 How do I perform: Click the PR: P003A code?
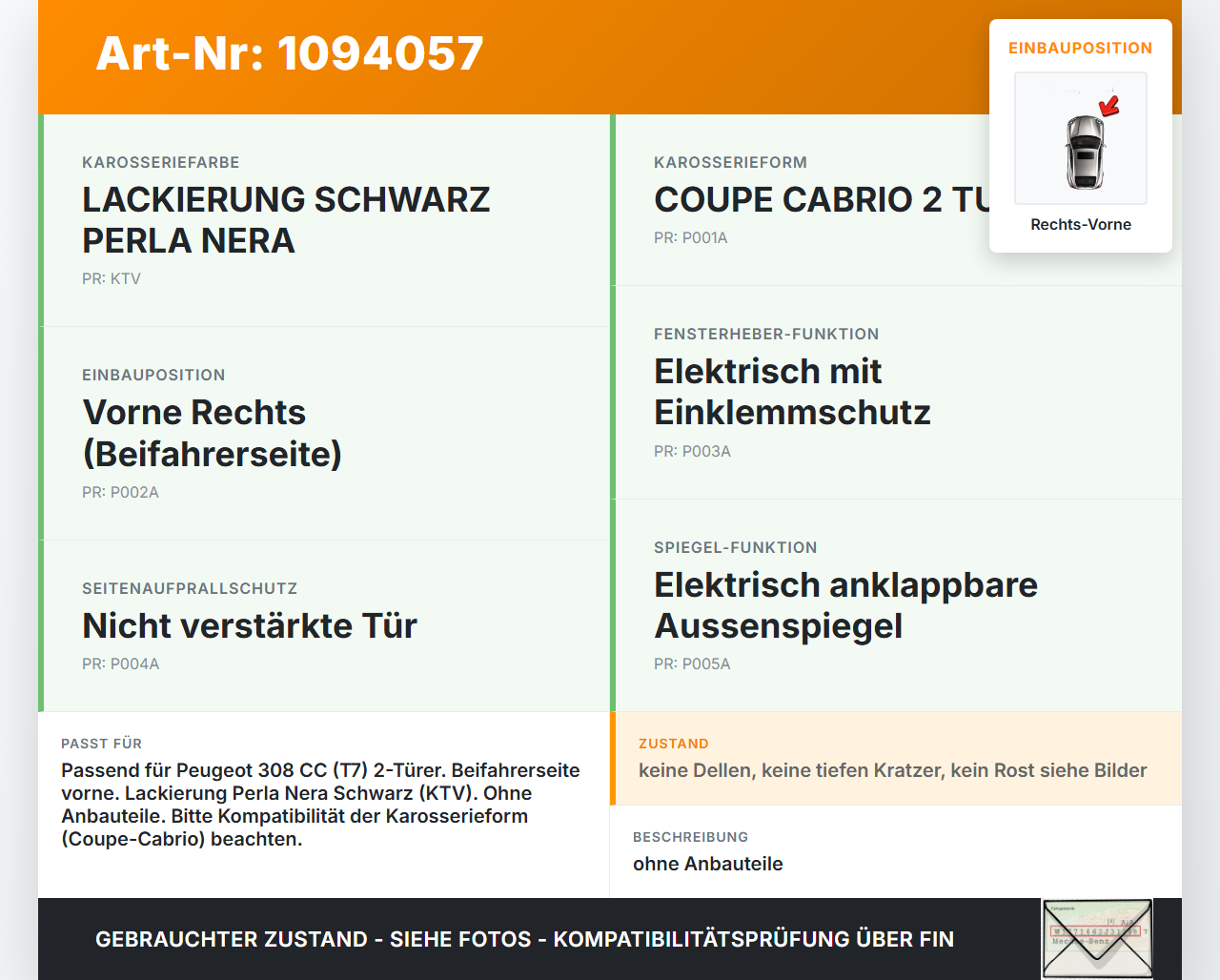click(692, 452)
